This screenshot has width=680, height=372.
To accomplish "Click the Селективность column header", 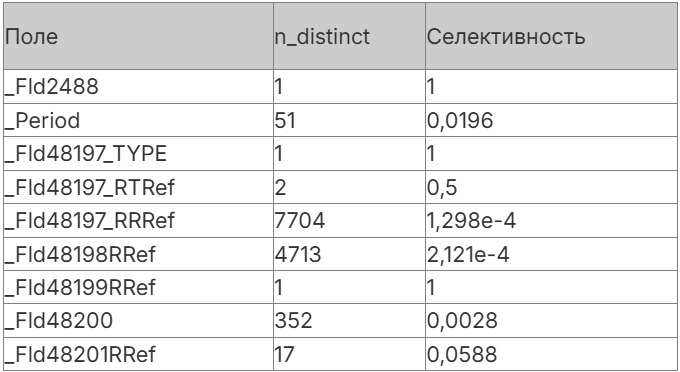I will pyautogui.click(x=551, y=36).
